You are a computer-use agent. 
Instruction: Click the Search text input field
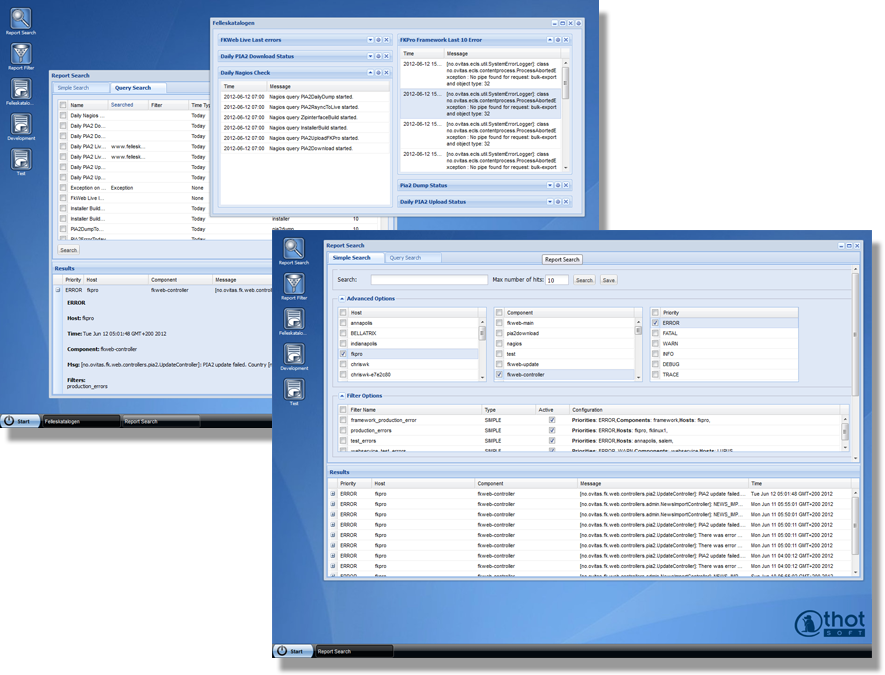pos(429,280)
